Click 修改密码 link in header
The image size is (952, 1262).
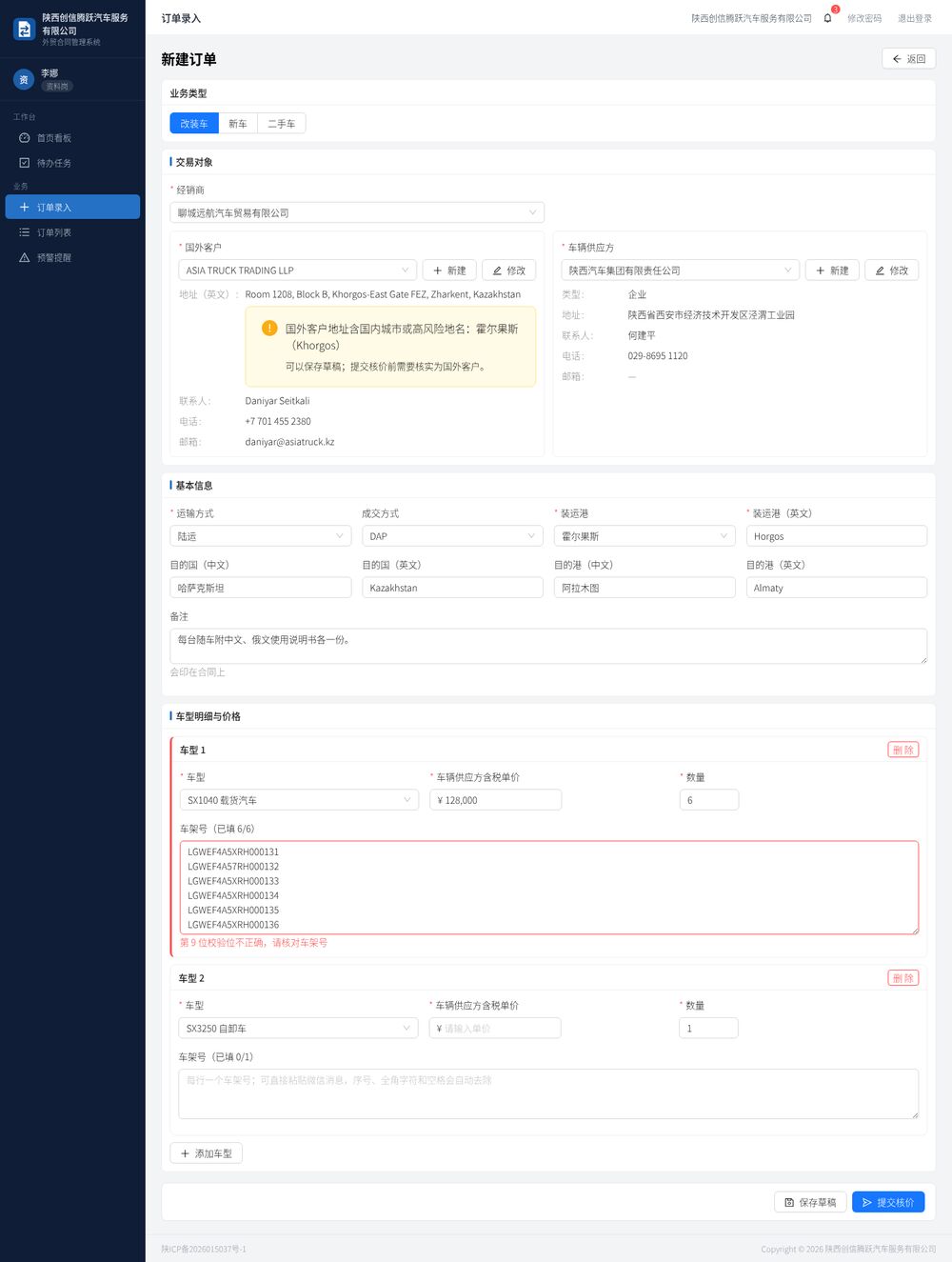864,18
